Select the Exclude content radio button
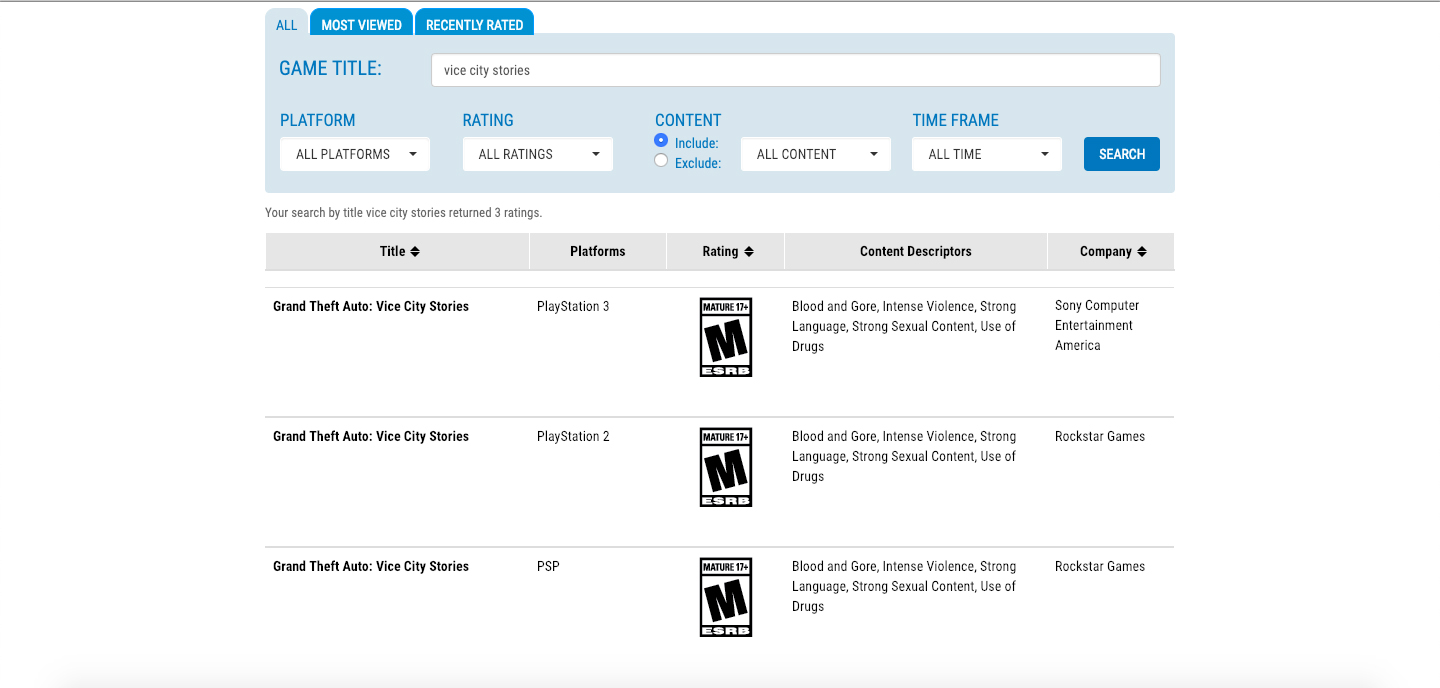Image resolution: width=1440 pixels, height=688 pixels. pyautogui.click(x=661, y=161)
